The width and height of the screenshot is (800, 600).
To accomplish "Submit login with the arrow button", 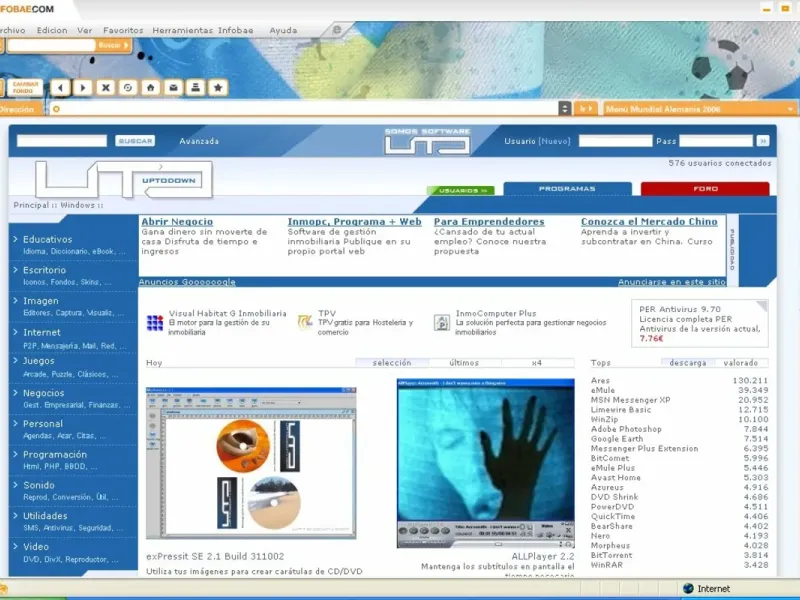I will [x=763, y=141].
